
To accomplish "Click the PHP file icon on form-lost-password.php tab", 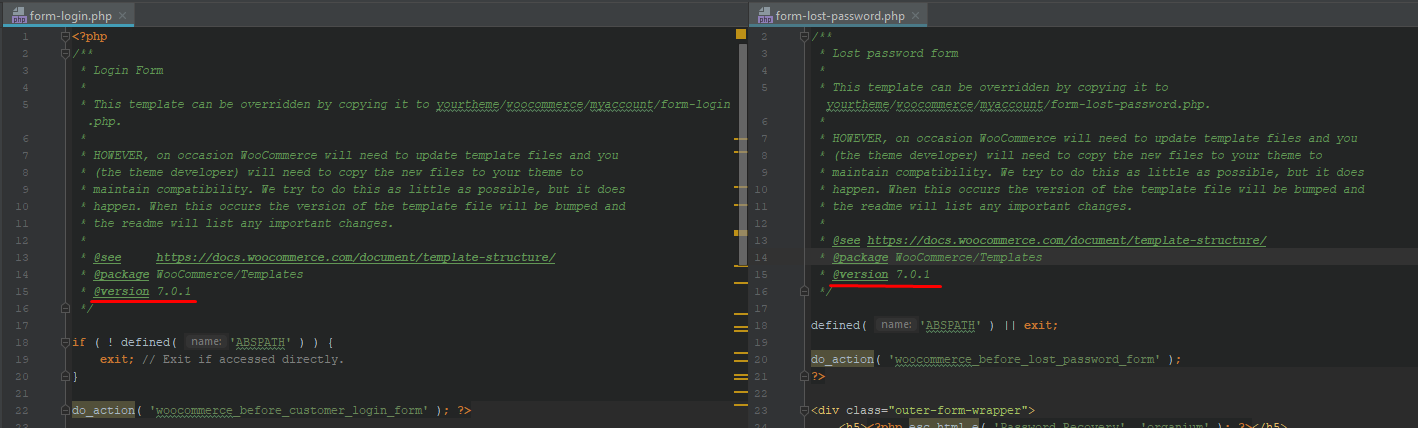I will [765, 15].
